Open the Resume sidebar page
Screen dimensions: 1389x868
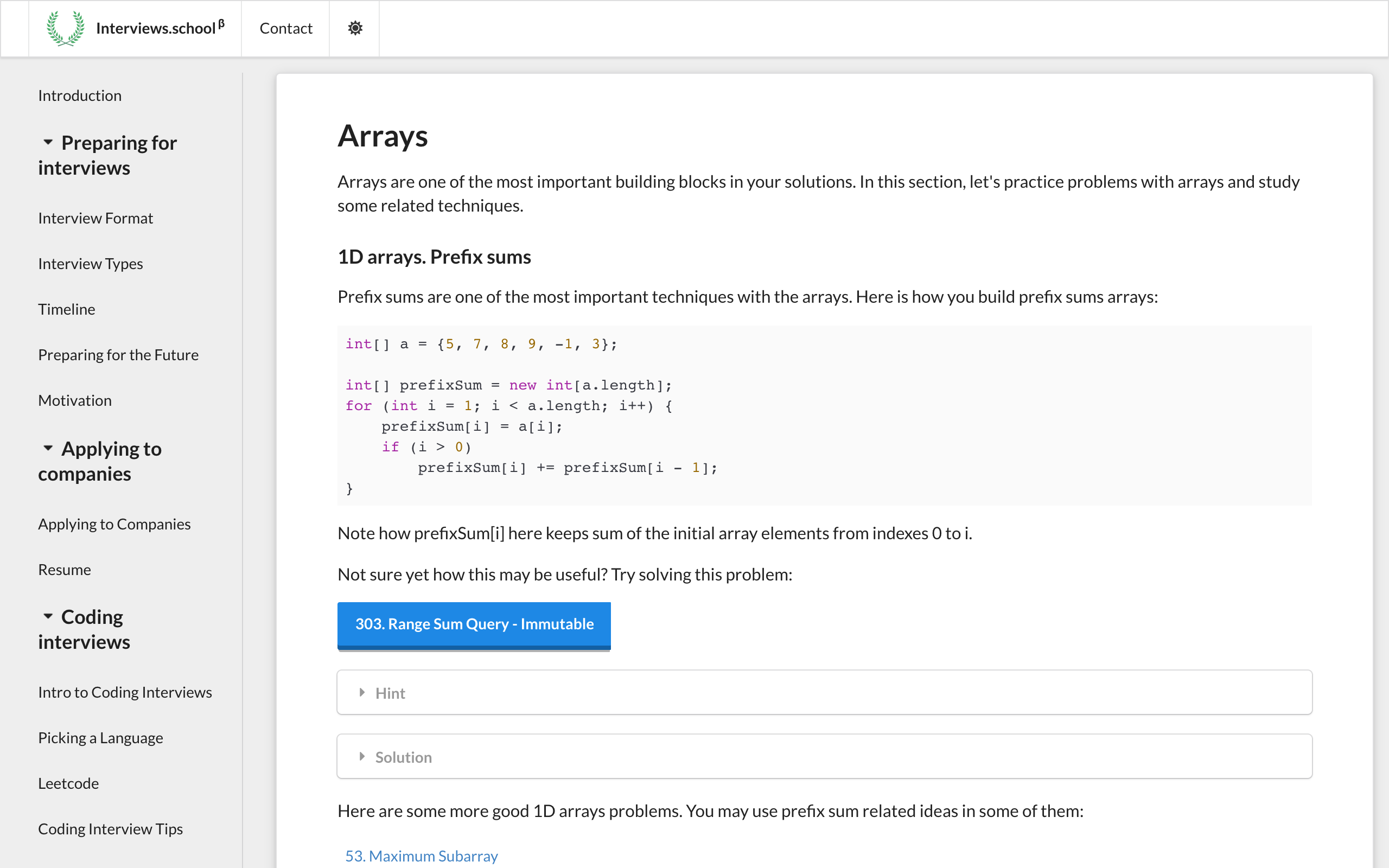click(64, 570)
